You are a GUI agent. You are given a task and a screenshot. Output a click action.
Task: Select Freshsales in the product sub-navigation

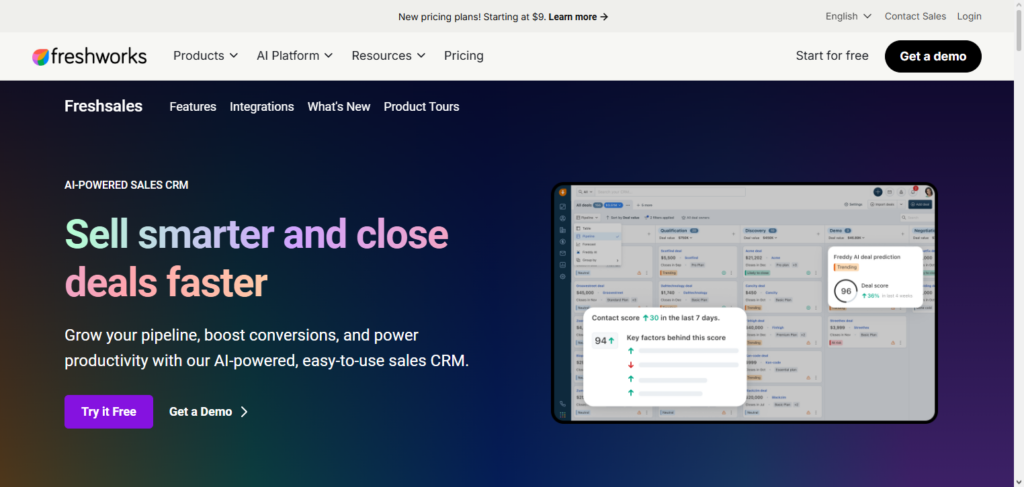click(103, 106)
